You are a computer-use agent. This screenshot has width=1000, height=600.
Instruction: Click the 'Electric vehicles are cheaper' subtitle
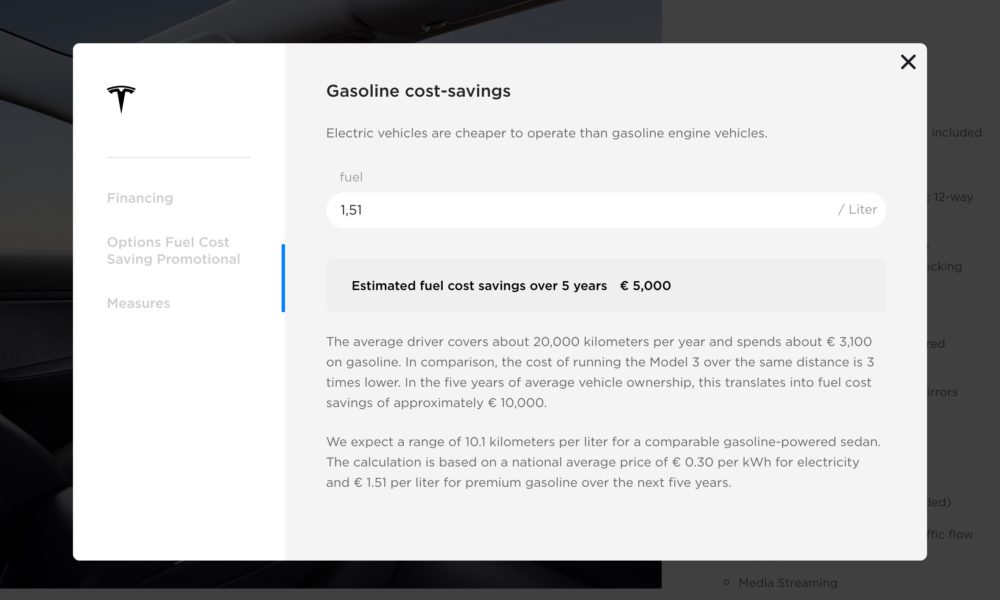[547, 133]
